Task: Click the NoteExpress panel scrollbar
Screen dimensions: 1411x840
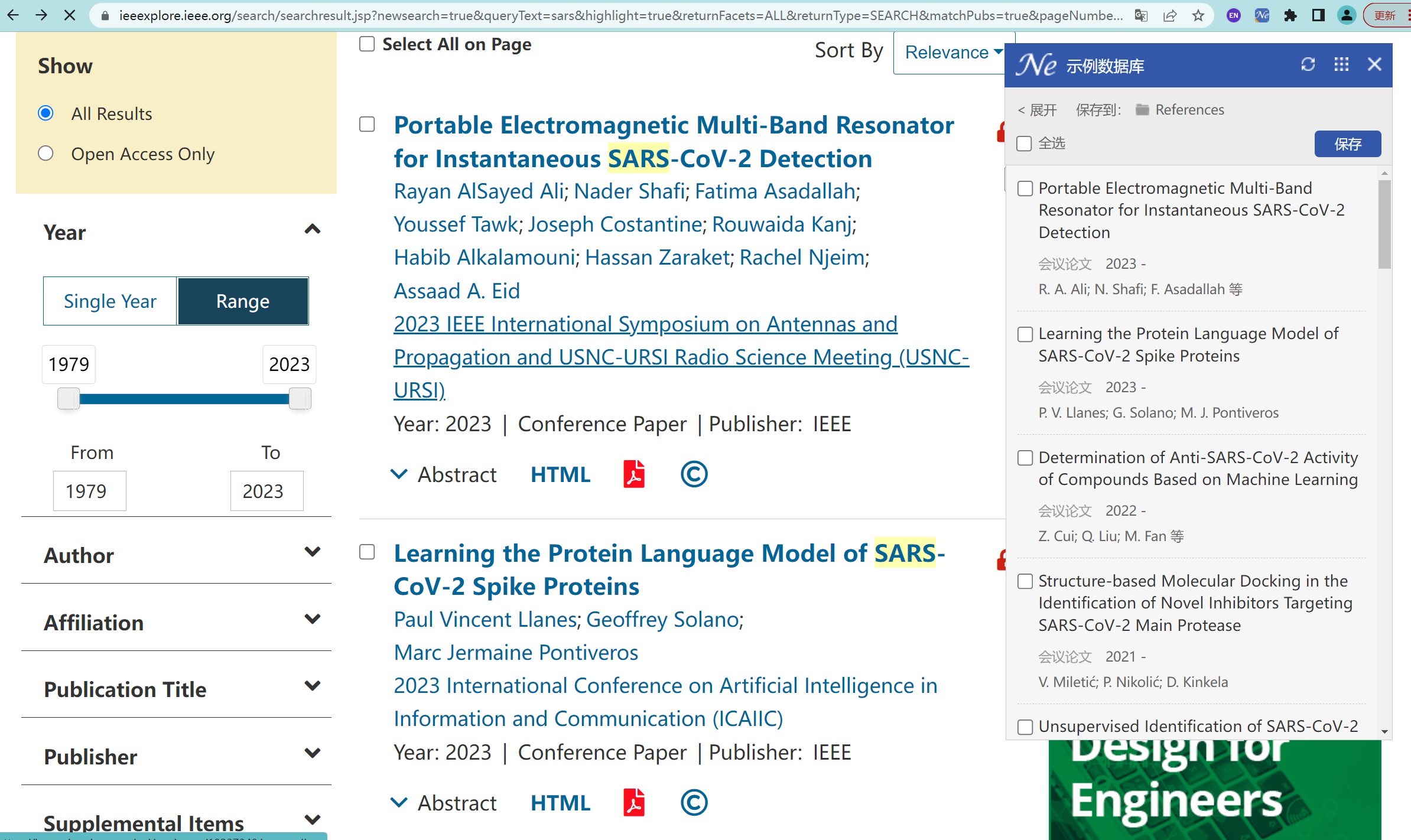Action: coord(1384,224)
